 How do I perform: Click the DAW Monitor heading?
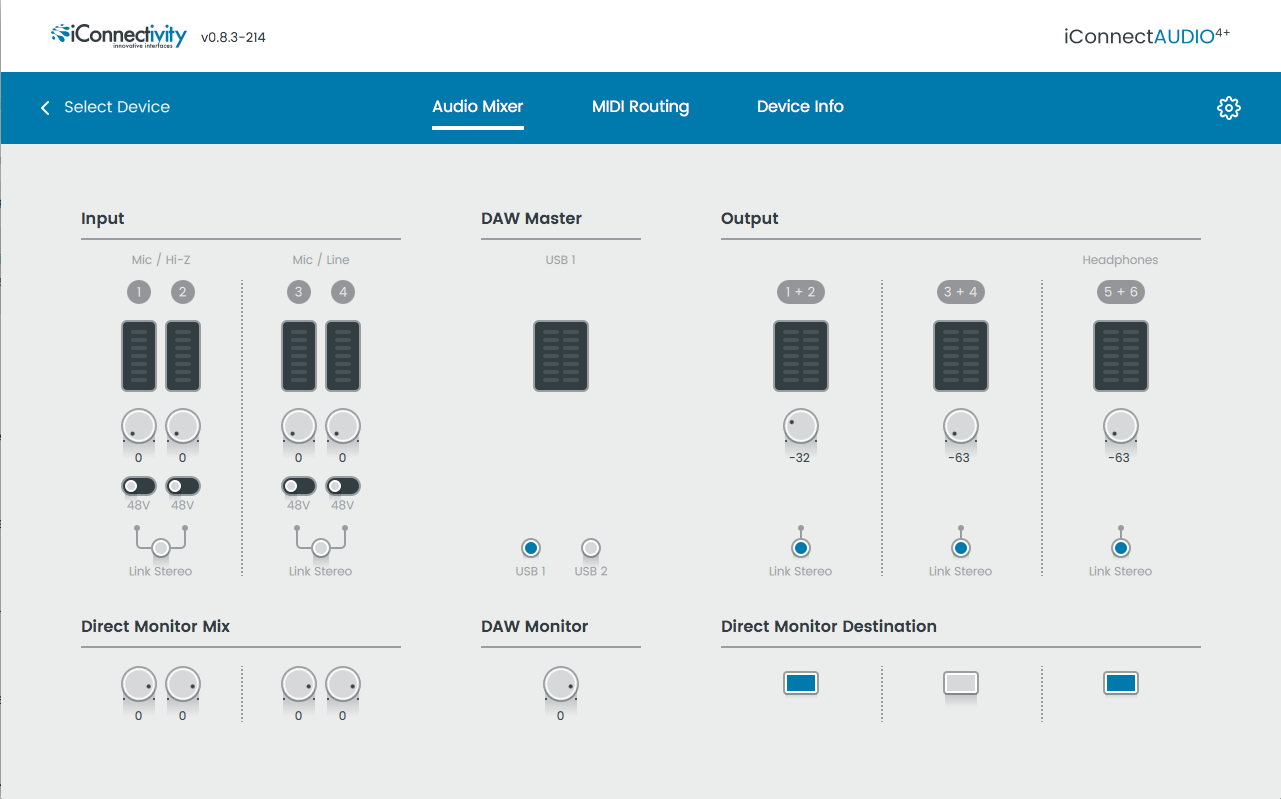534,627
